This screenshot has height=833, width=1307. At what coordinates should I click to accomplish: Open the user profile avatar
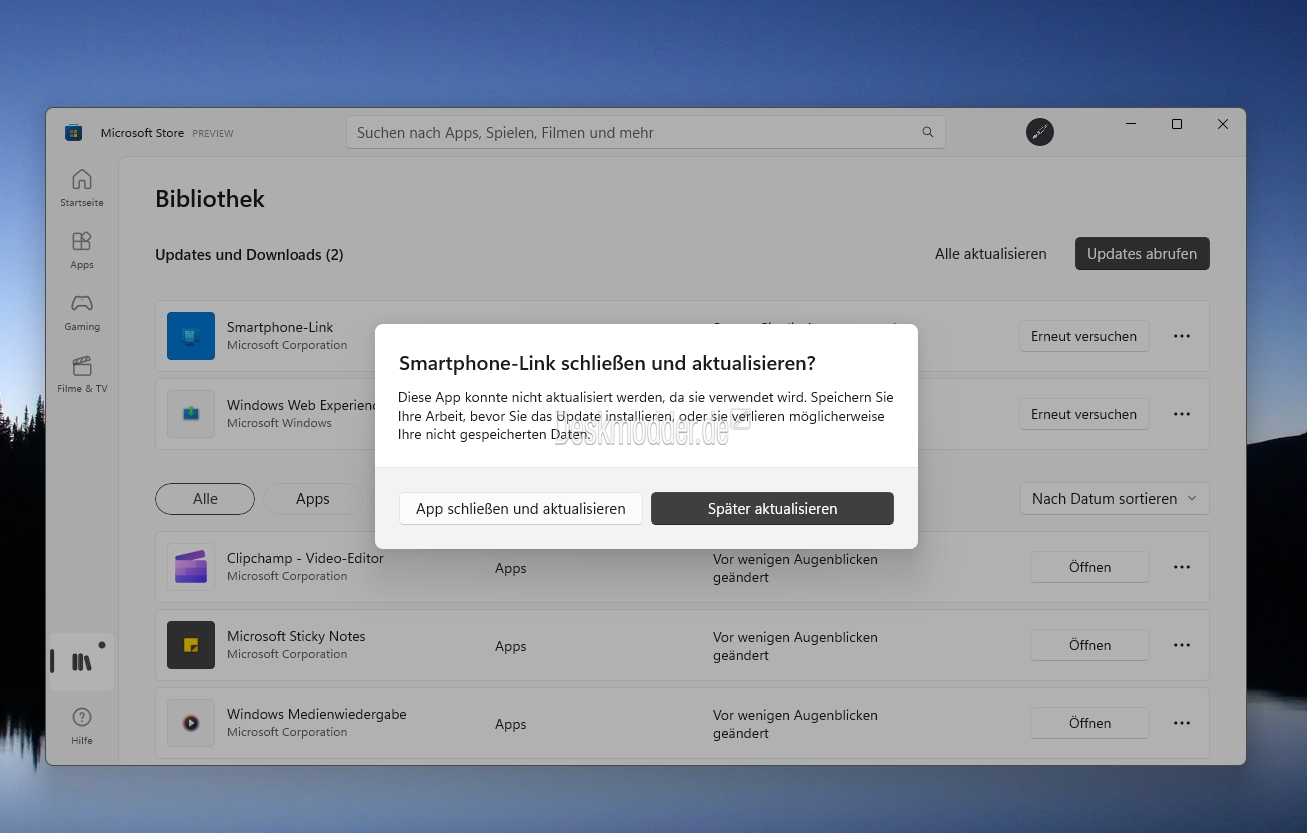point(1040,132)
